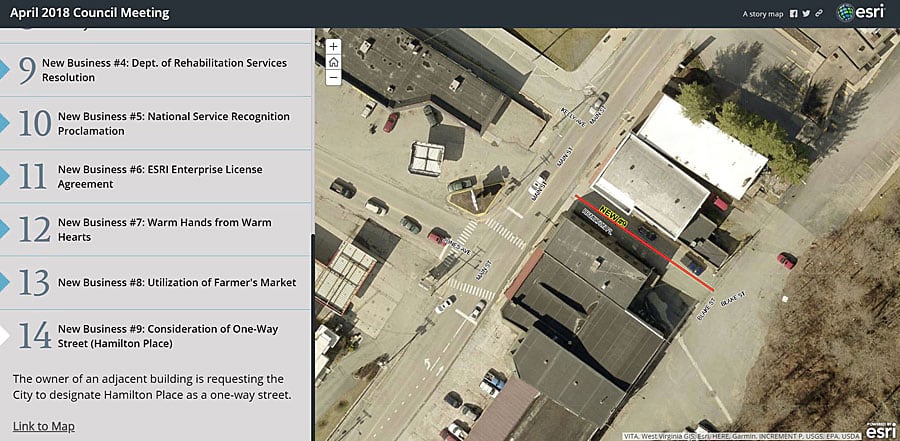The width and height of the screenshot is (900, 441).
Task: Reset map to home extent
Action: [x=333, y=62]
